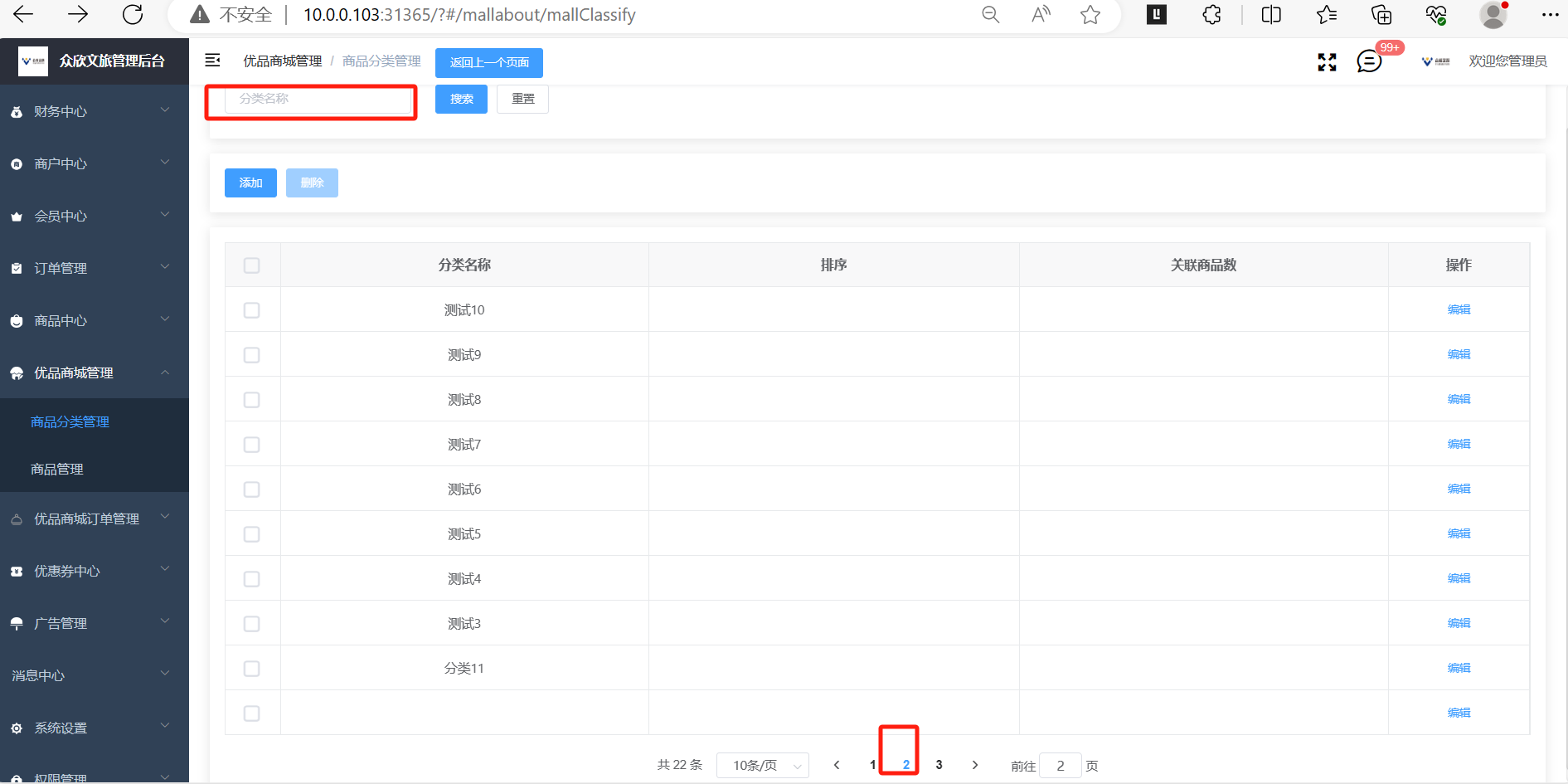Click 商品中心 sidebar icon
The height and width of the screenshot is (784, 1568).
(17, 321)
